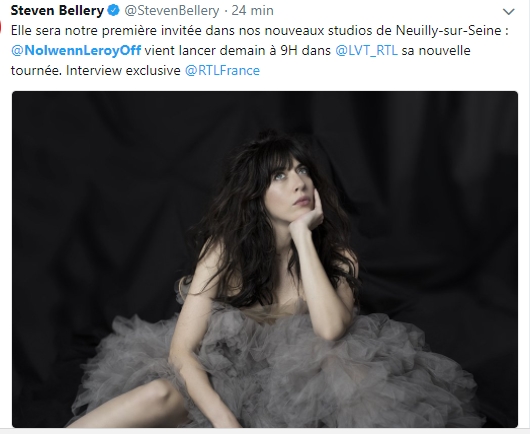Visit the @RTLFrance mention
This screenshot has height=434, width=530.
[222, 70]
